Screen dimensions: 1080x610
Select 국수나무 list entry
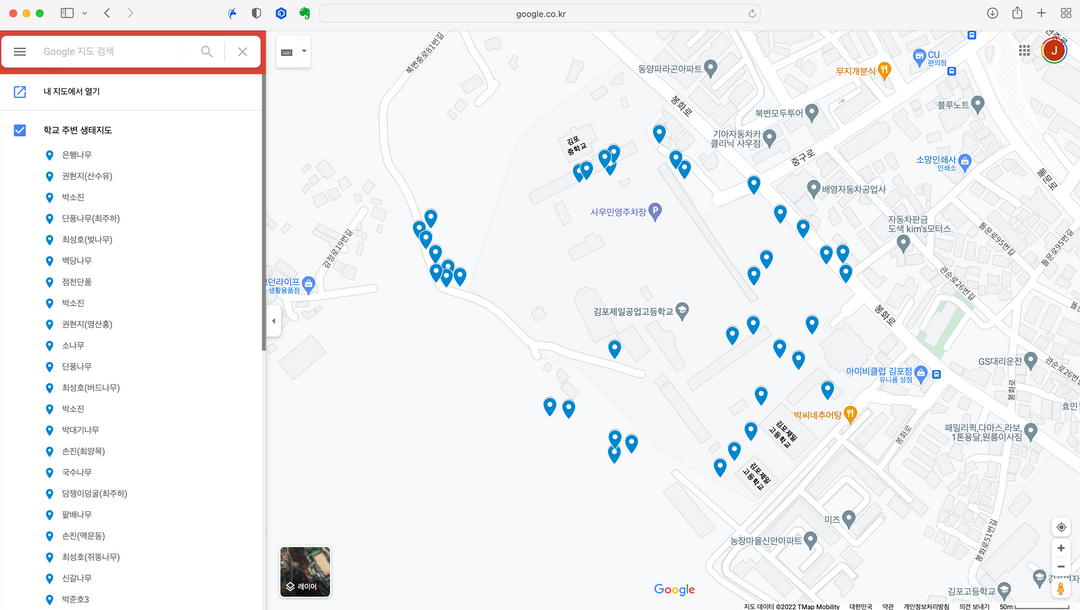point(76,473)
